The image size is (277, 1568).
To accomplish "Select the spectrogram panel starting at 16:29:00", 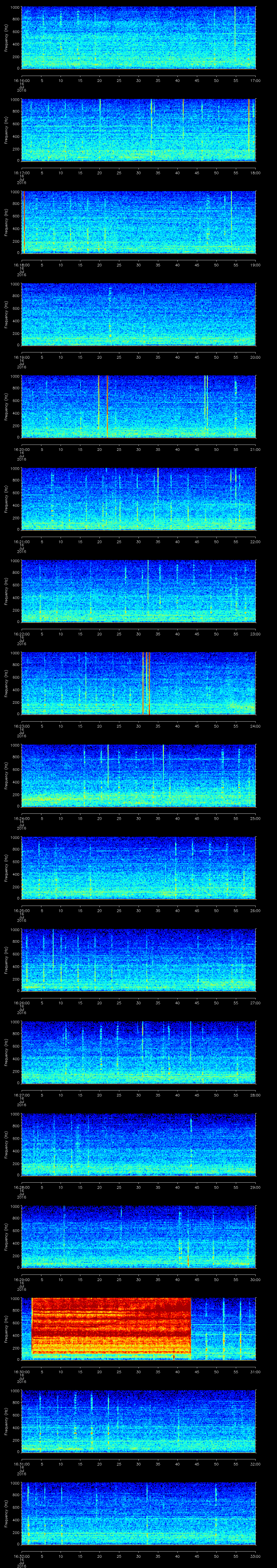I will point(139,1237).
